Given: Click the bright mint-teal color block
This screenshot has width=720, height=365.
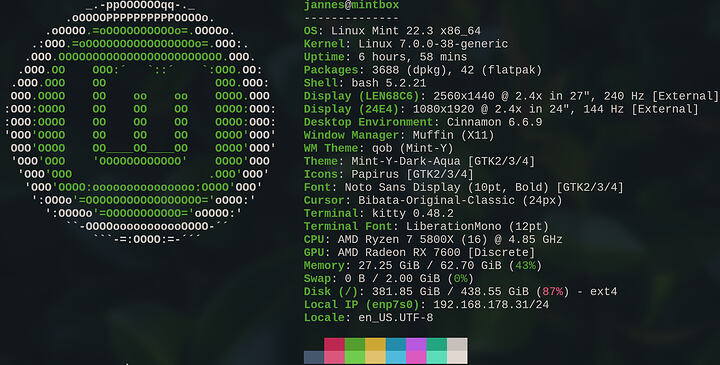Looking at the screenshot, I should coord(437,357).
